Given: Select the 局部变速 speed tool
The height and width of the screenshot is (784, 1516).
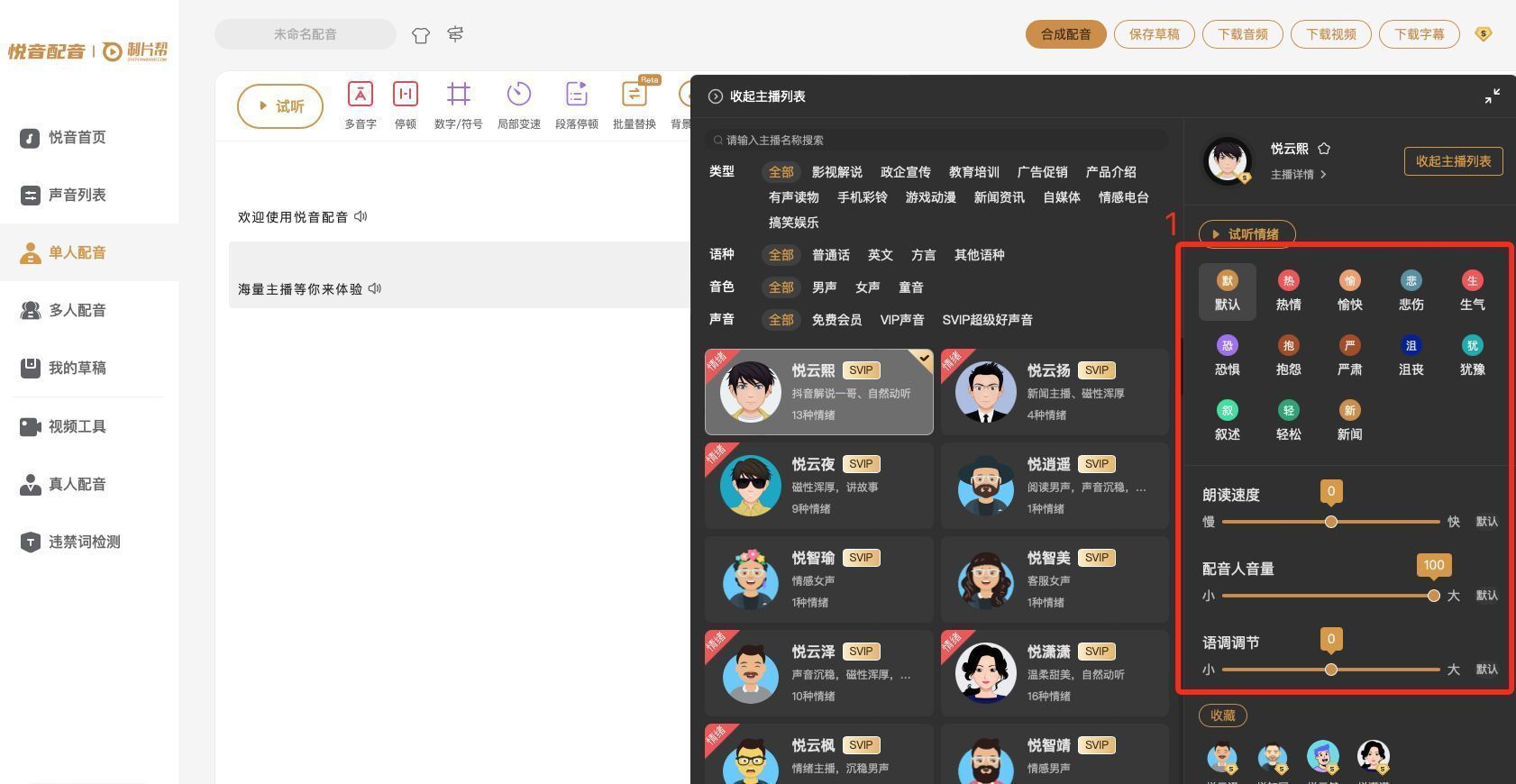Looking at the screenshot, I should point(518,95).
